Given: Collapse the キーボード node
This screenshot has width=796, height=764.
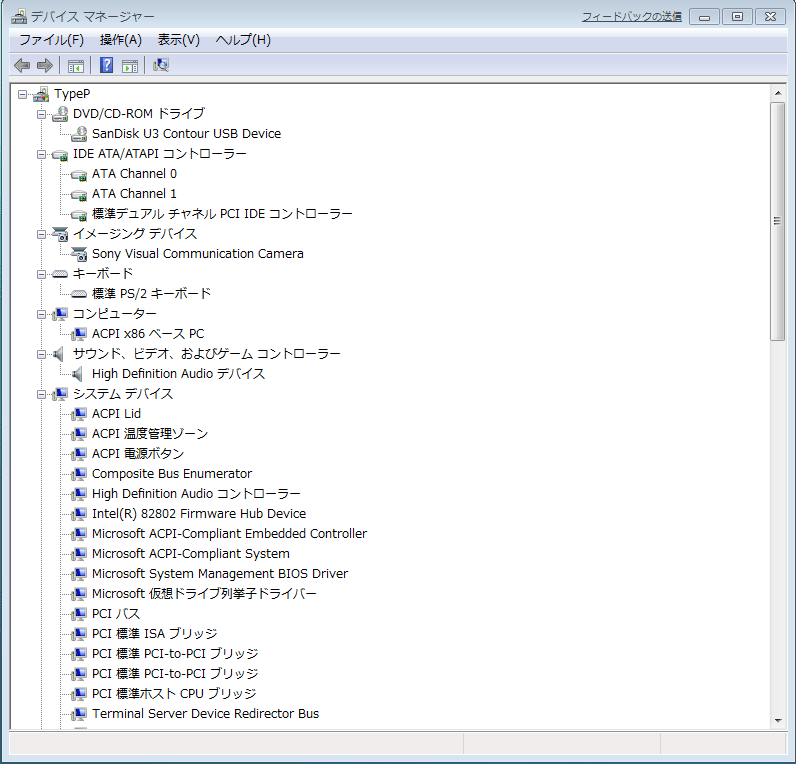Looking at the screenshot, I should point(41,274).
